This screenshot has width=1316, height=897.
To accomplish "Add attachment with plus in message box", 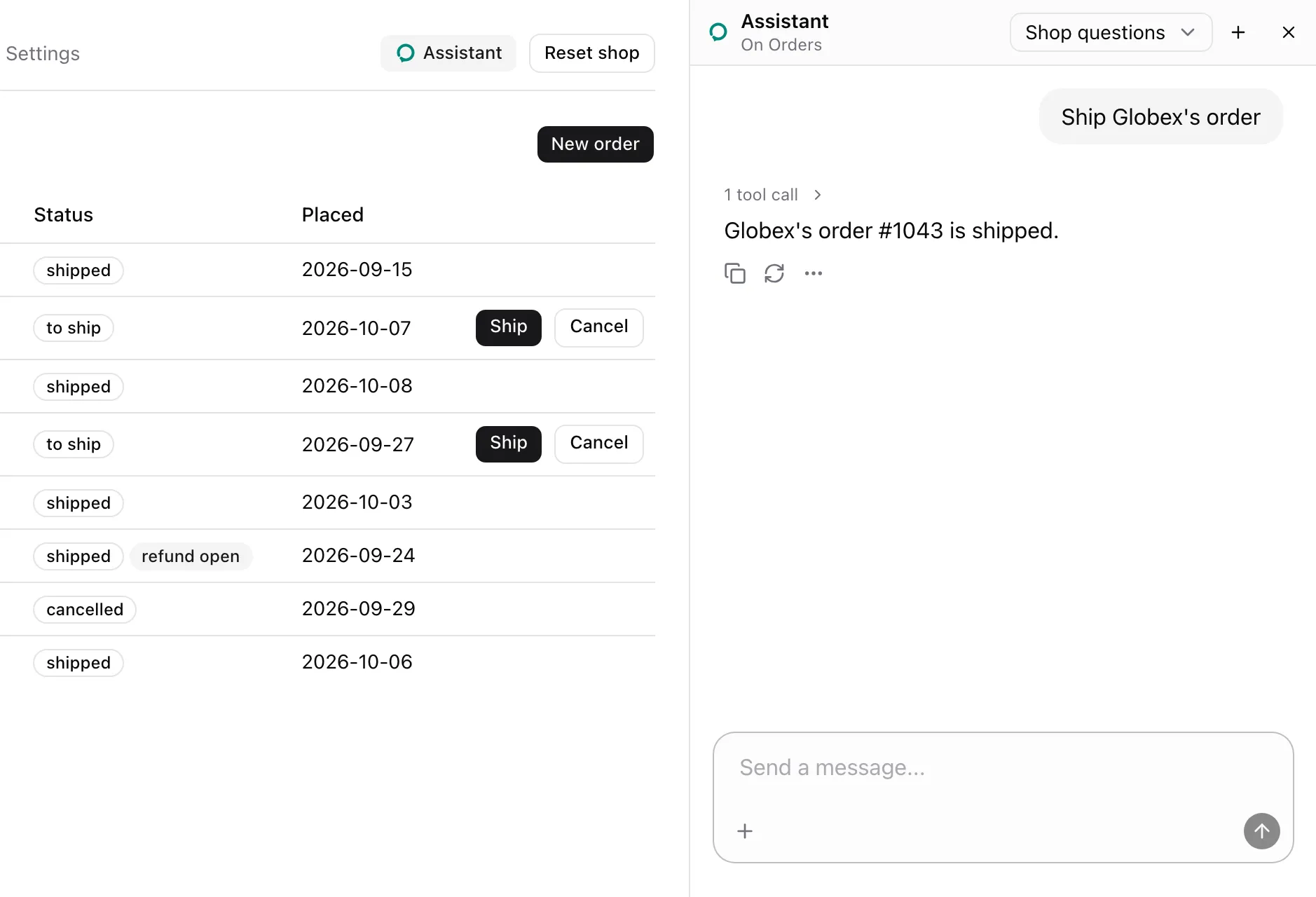I will click(x=745, y=831).
